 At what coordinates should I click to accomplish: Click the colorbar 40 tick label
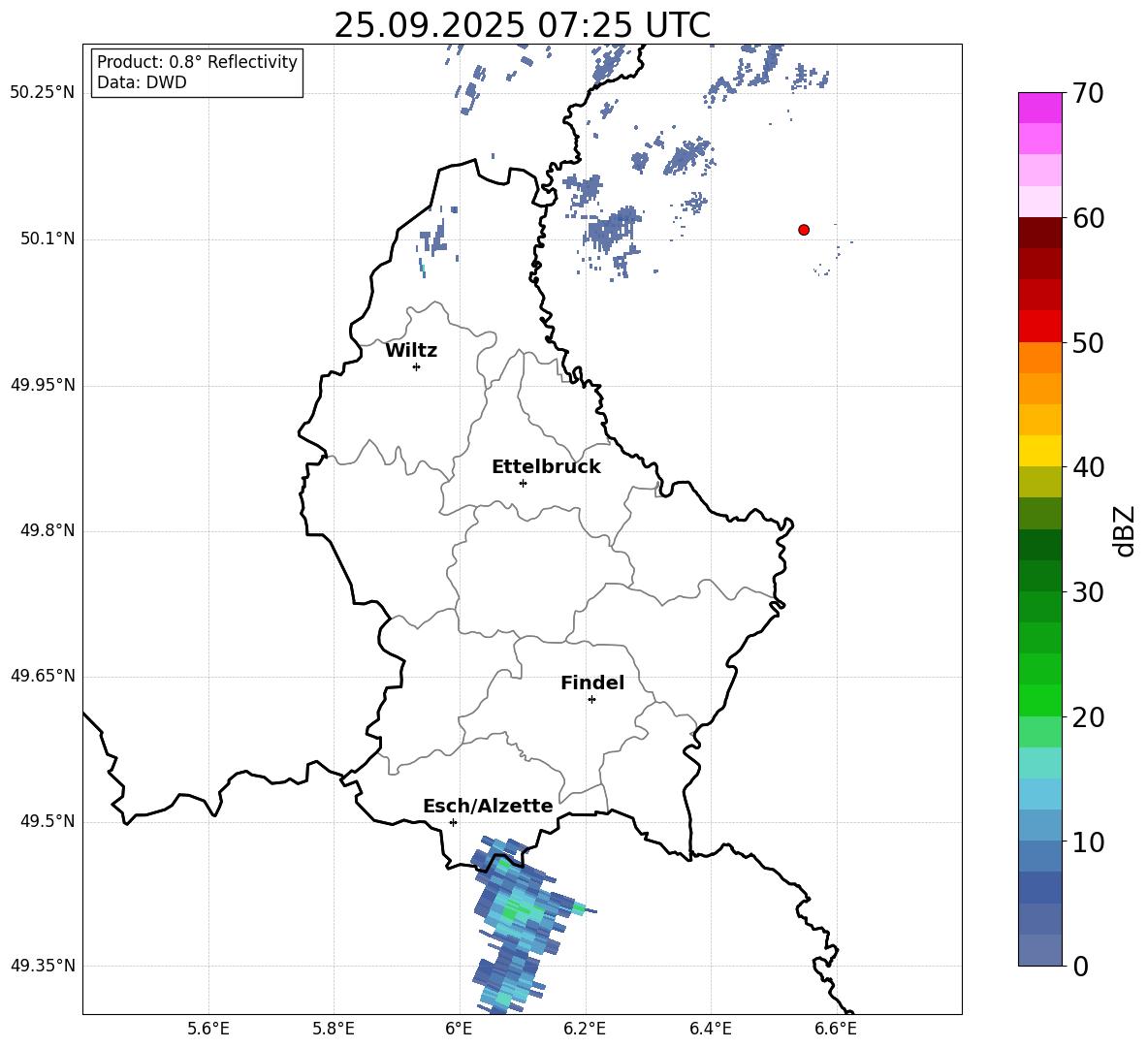pyautogui.click(x=1088, y=467)
